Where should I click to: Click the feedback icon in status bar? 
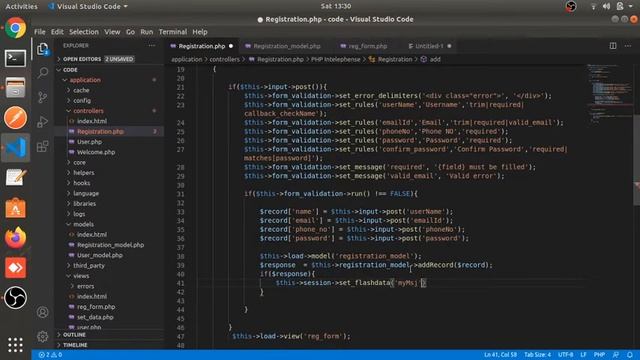tap(616, 355)
